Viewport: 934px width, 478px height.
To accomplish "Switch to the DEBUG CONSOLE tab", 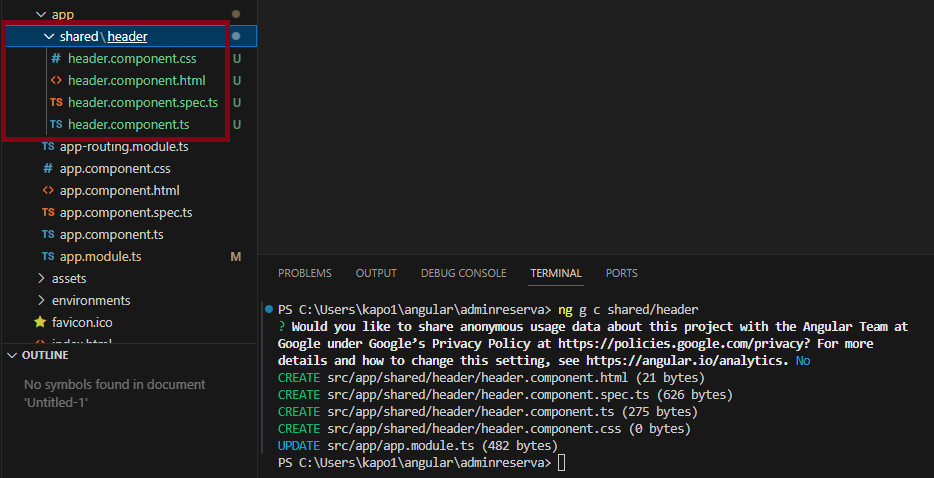I will 463,273.
